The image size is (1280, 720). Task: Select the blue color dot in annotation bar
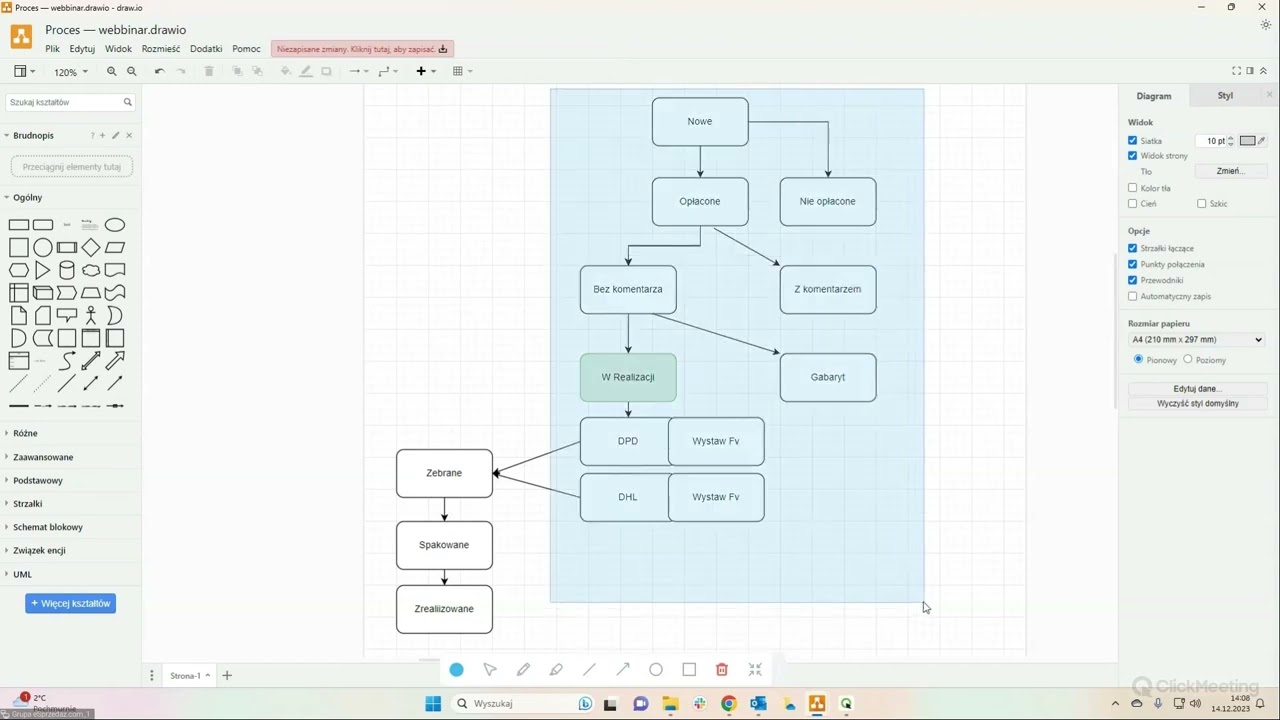click(457, 670)
